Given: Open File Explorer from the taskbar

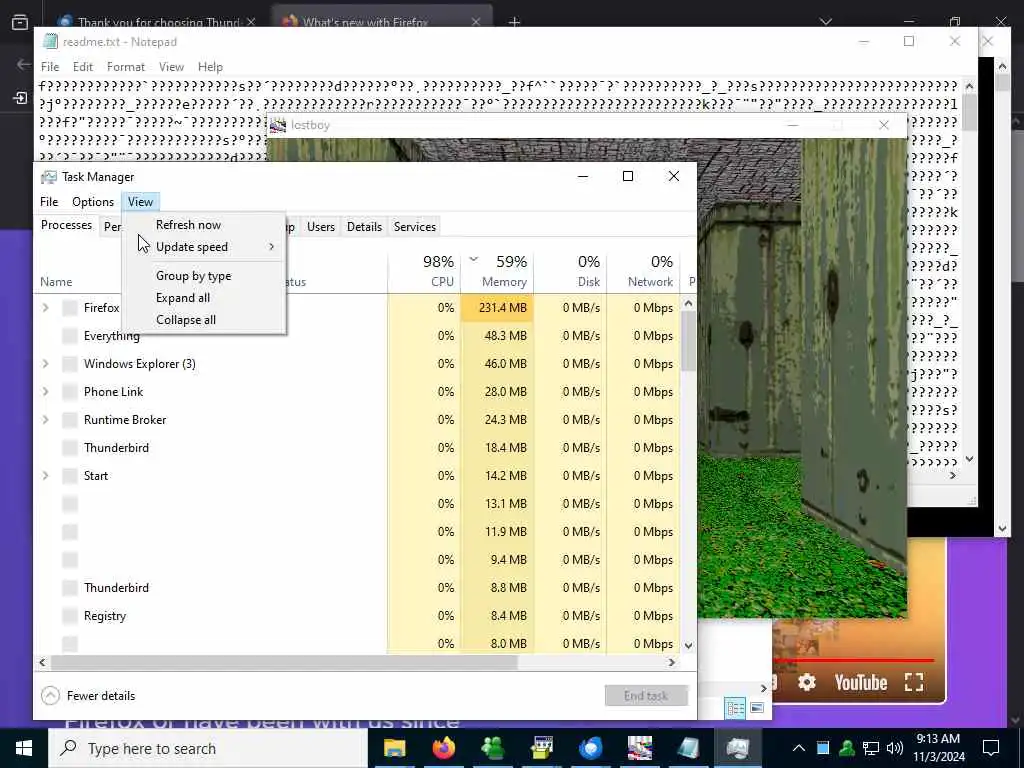Looking at the screenshot, I should [x=394, y=748].
